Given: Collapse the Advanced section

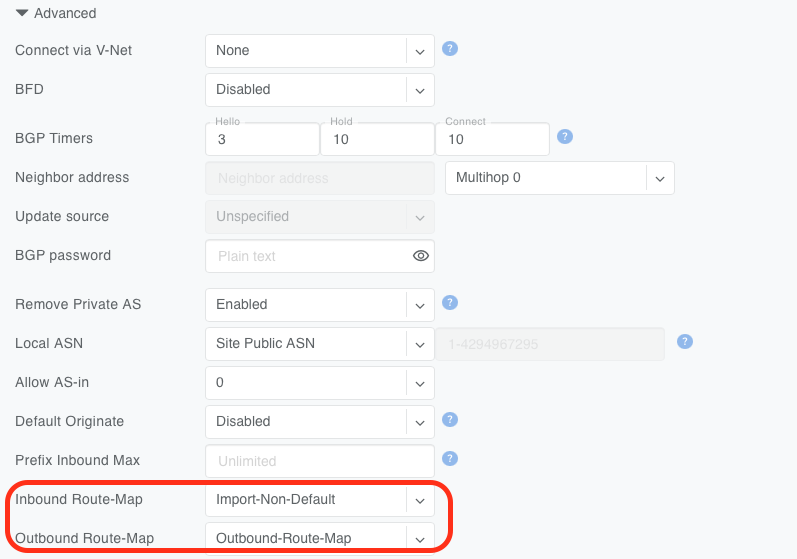Looking at the screenshot, I should coord(23,13).
